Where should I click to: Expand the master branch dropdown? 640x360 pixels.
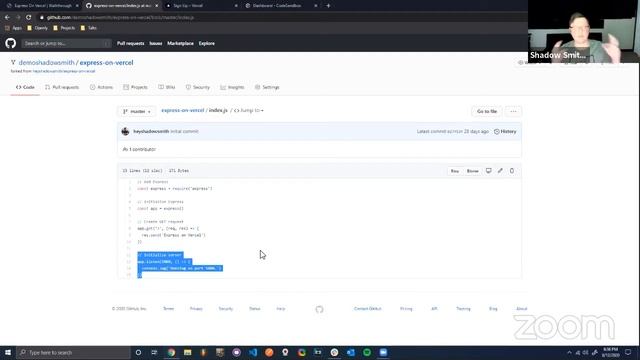[x=137, y=111]
